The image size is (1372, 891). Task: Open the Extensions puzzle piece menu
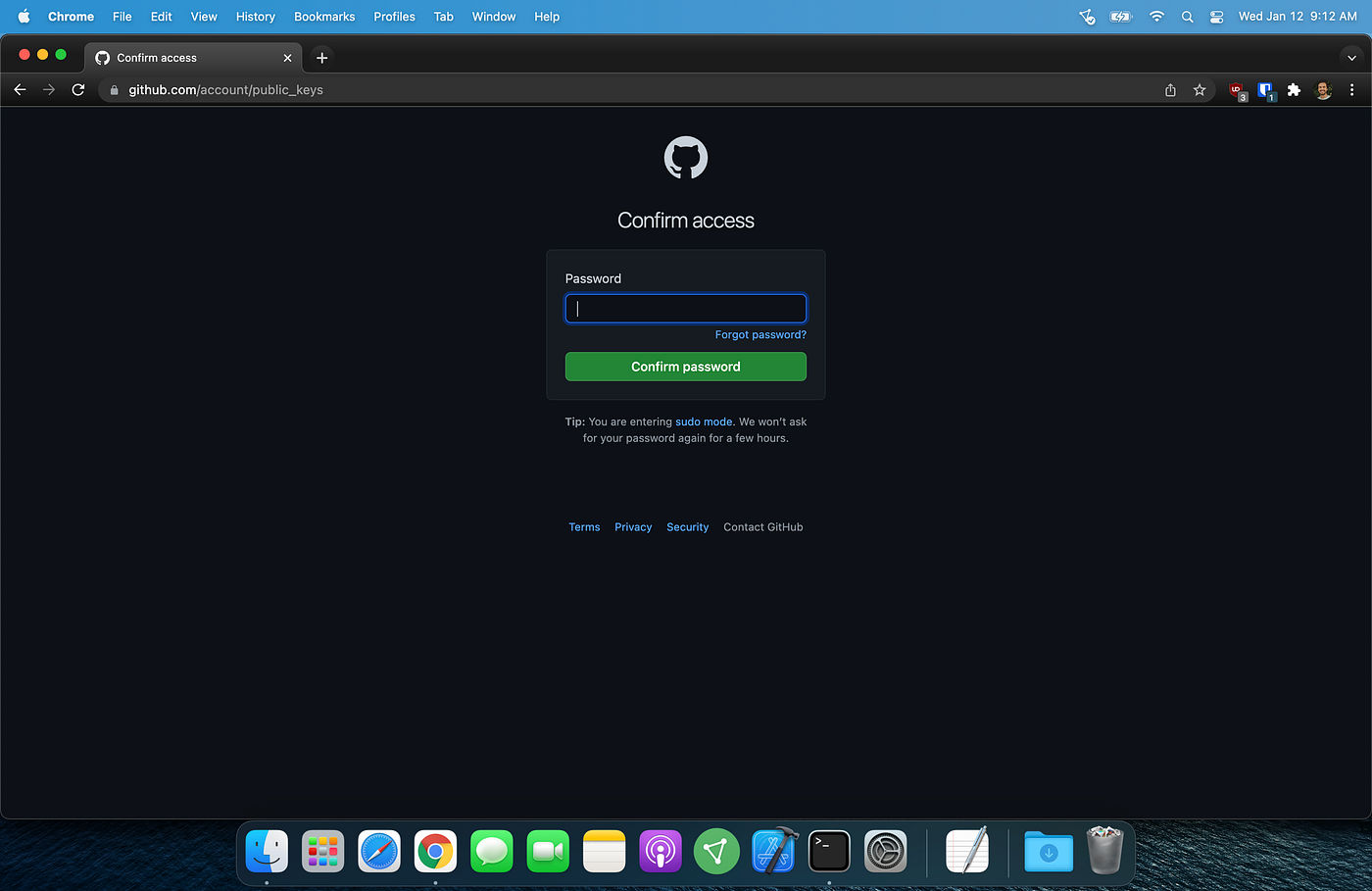tap(1294, 90)
